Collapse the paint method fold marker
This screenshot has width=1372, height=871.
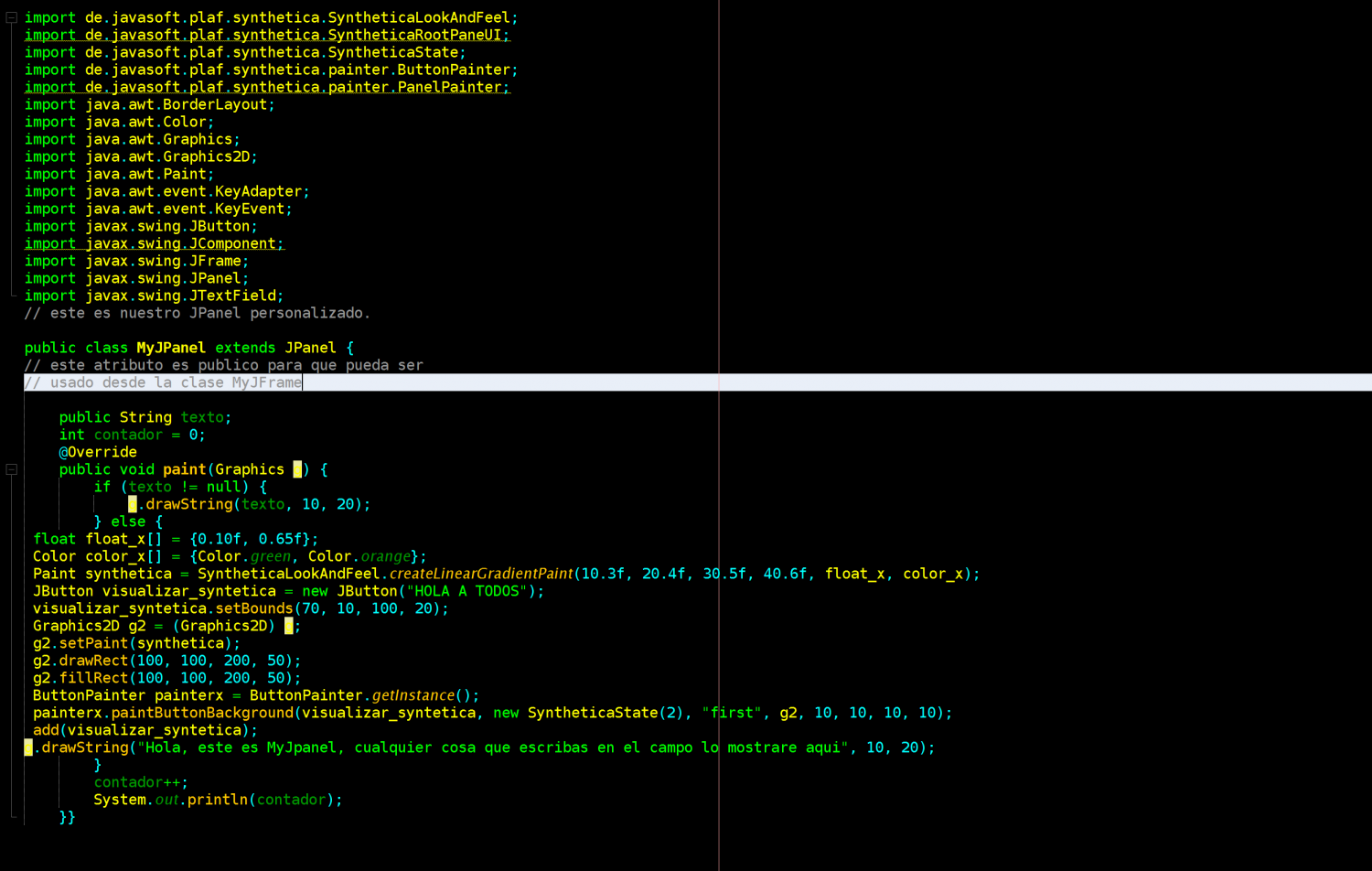(12, 469)
